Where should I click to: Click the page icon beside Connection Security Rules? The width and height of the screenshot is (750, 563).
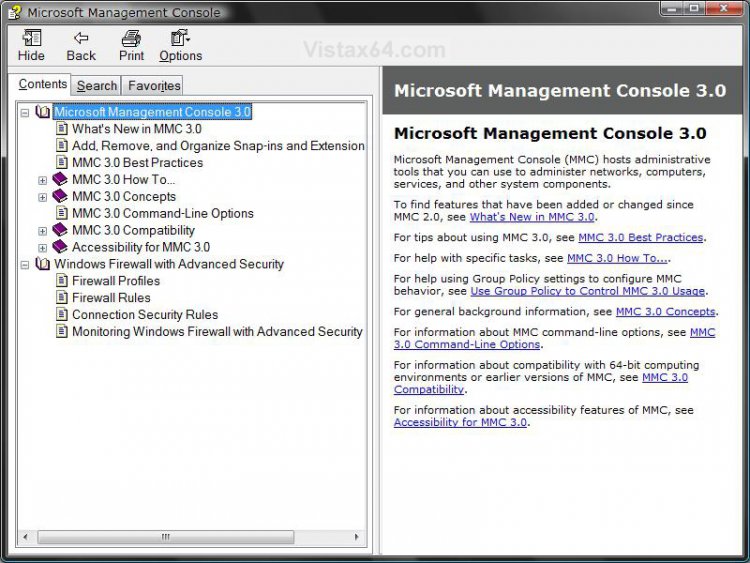tap(62, 314)
